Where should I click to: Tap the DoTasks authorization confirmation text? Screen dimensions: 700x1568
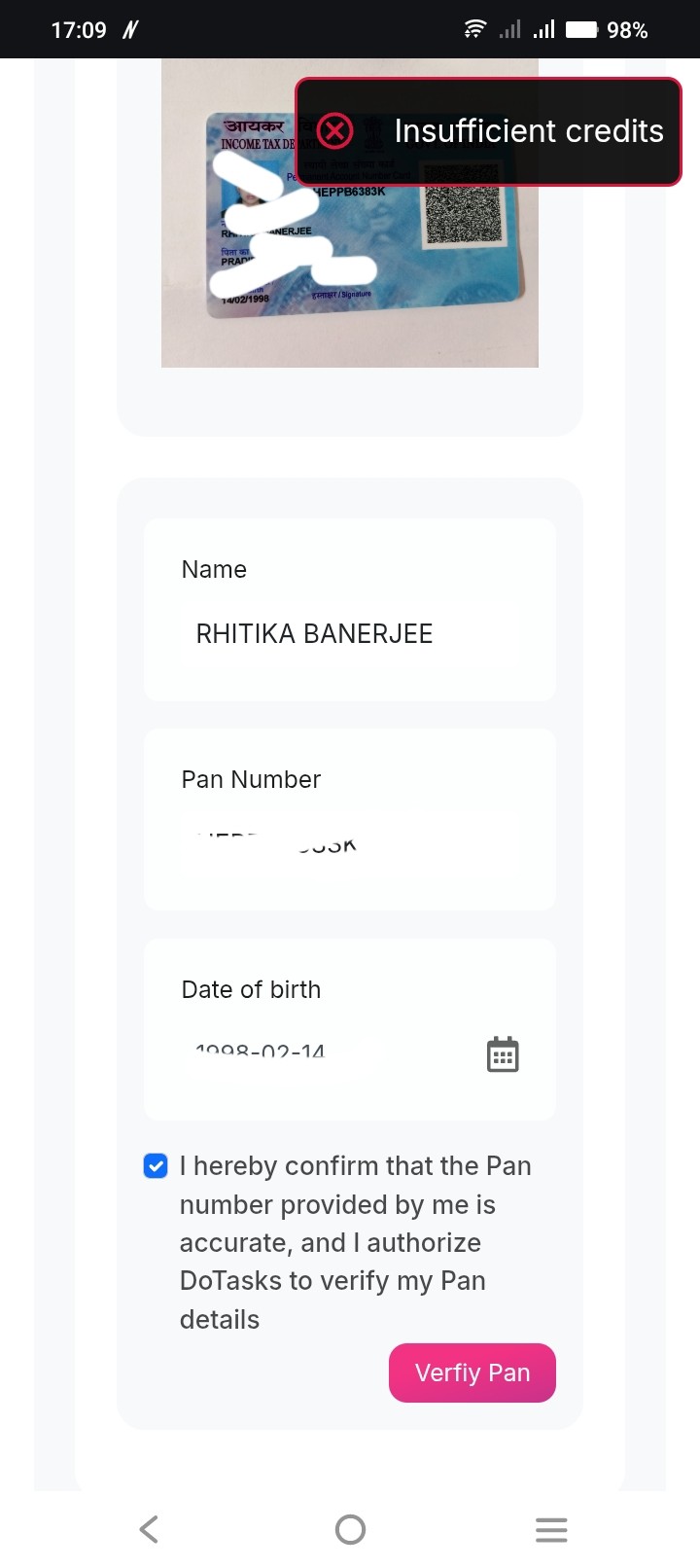(x=355, y=1242)
